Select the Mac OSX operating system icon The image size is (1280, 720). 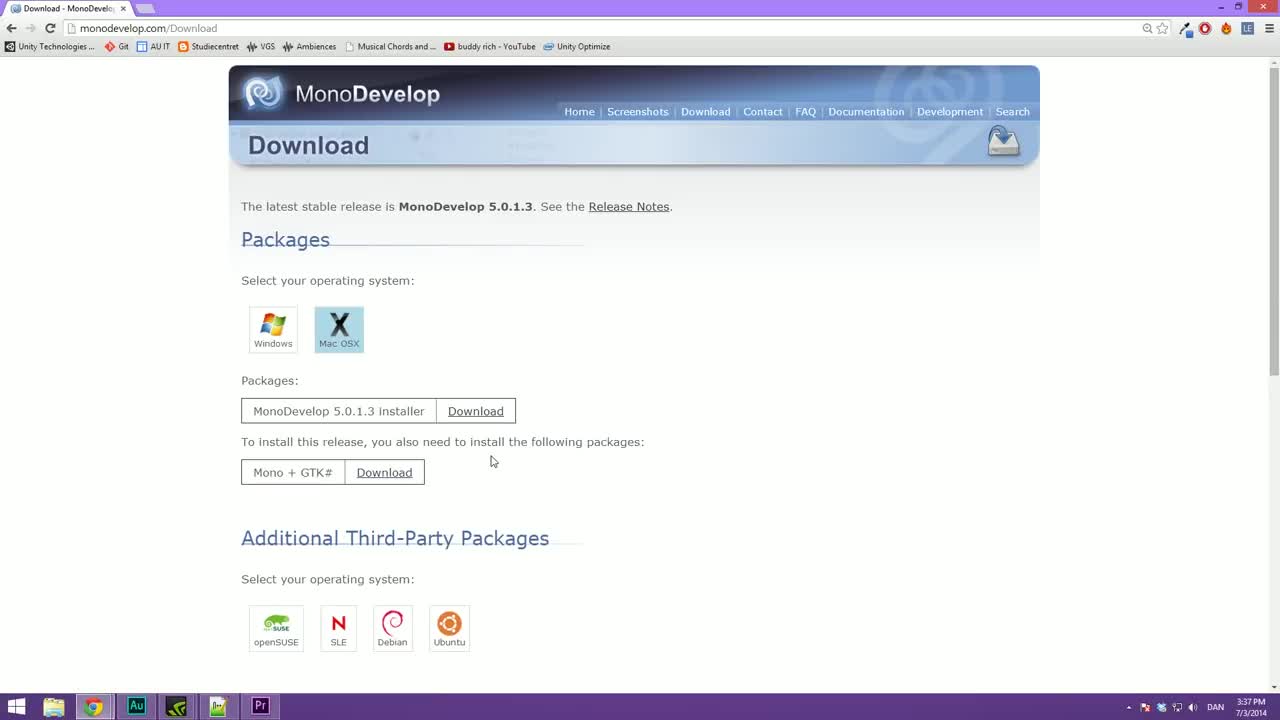[339, 329]
